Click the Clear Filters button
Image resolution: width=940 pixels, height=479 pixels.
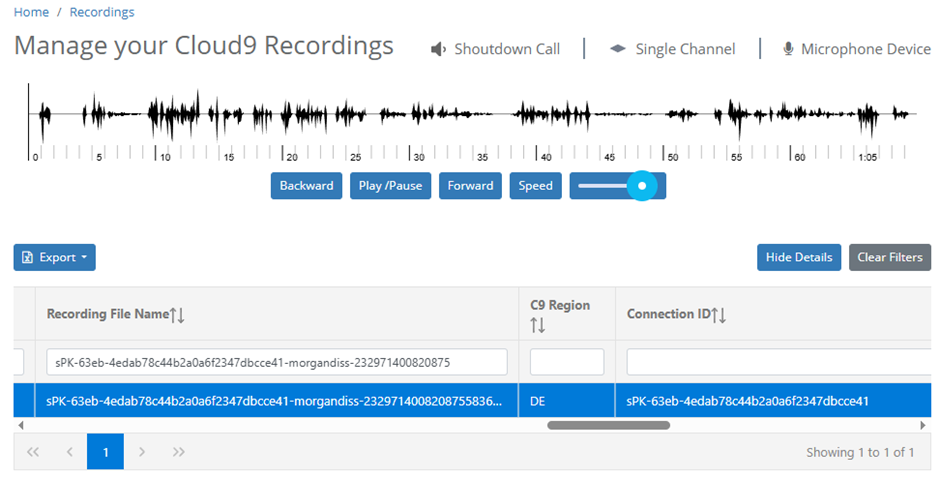click(890, 257)
